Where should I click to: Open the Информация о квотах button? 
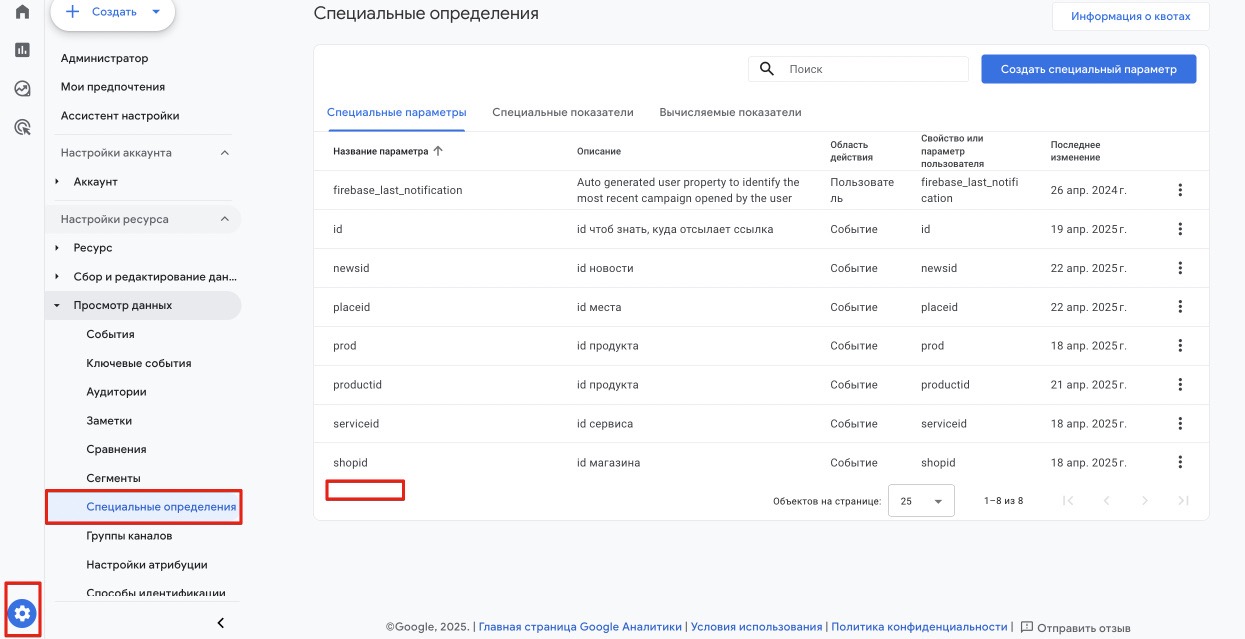[1130, 17]
